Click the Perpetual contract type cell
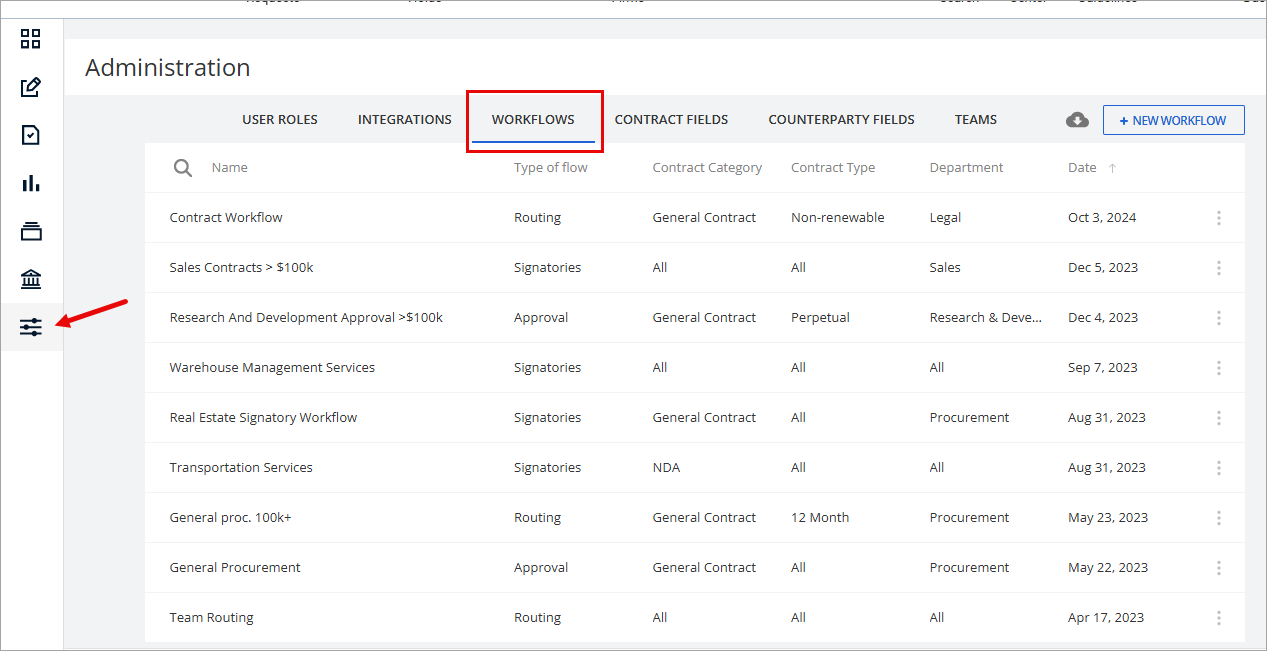 (820, 318)
